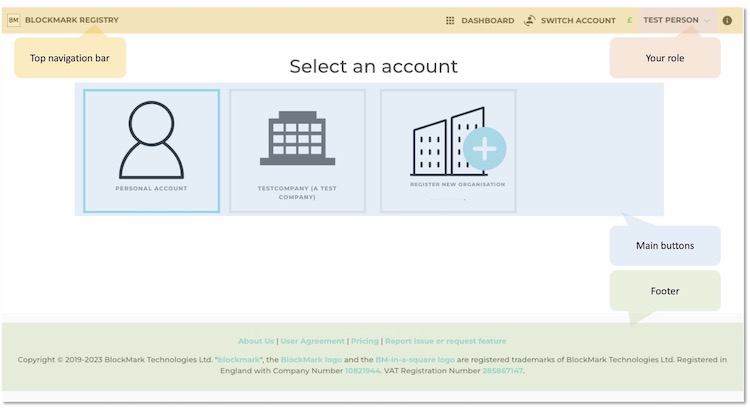
Task: Open company number 10821944 link
Action: click(362, 371)
